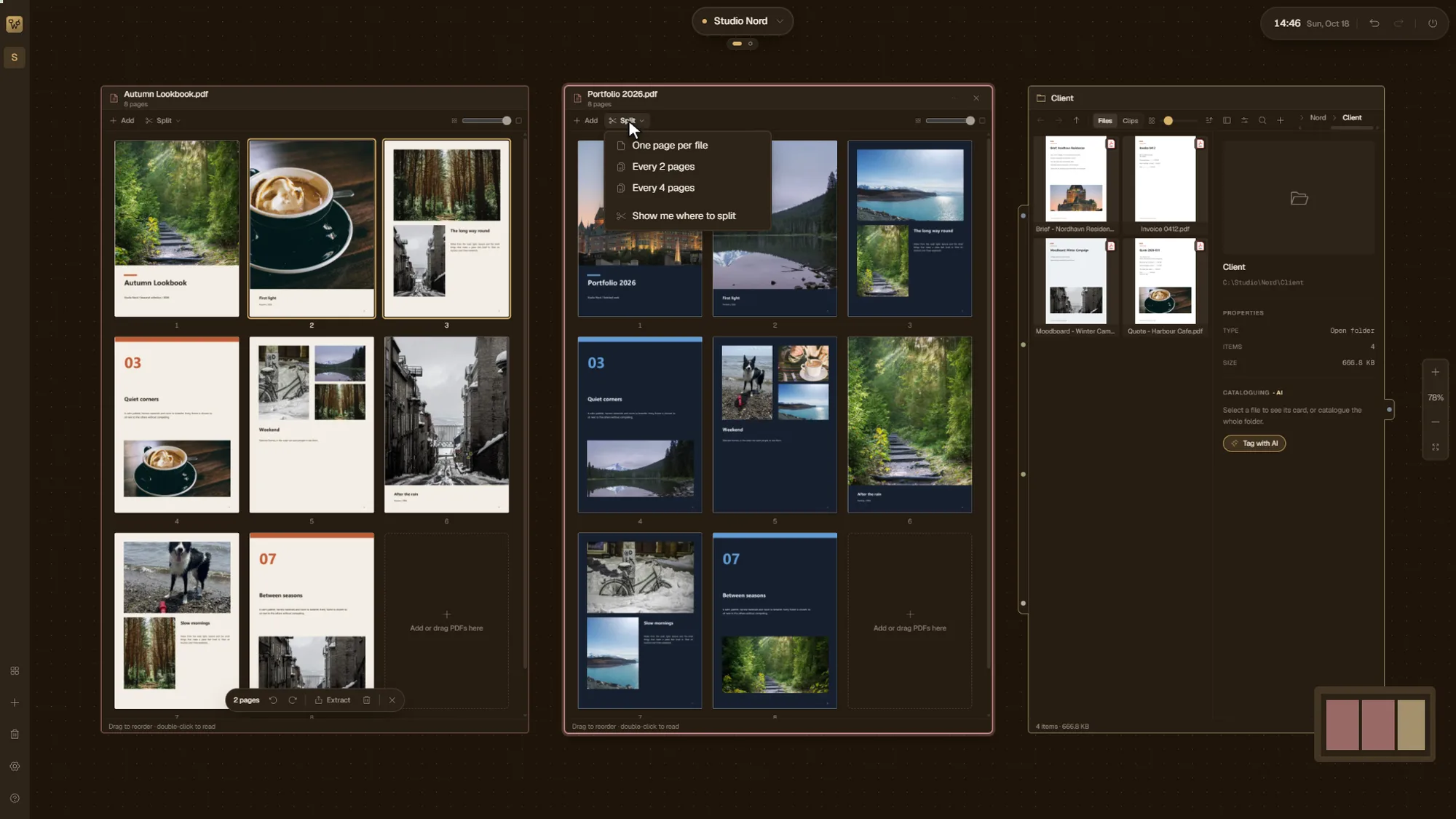
Task: Open the Studio Nord workspace dropdown
Action: 742,21
